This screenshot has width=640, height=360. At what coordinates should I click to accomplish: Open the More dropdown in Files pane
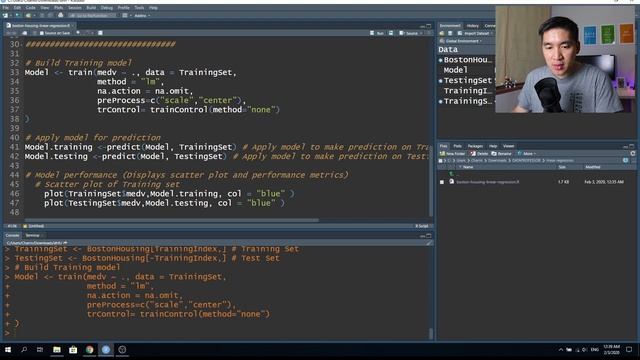pos(527,154)
